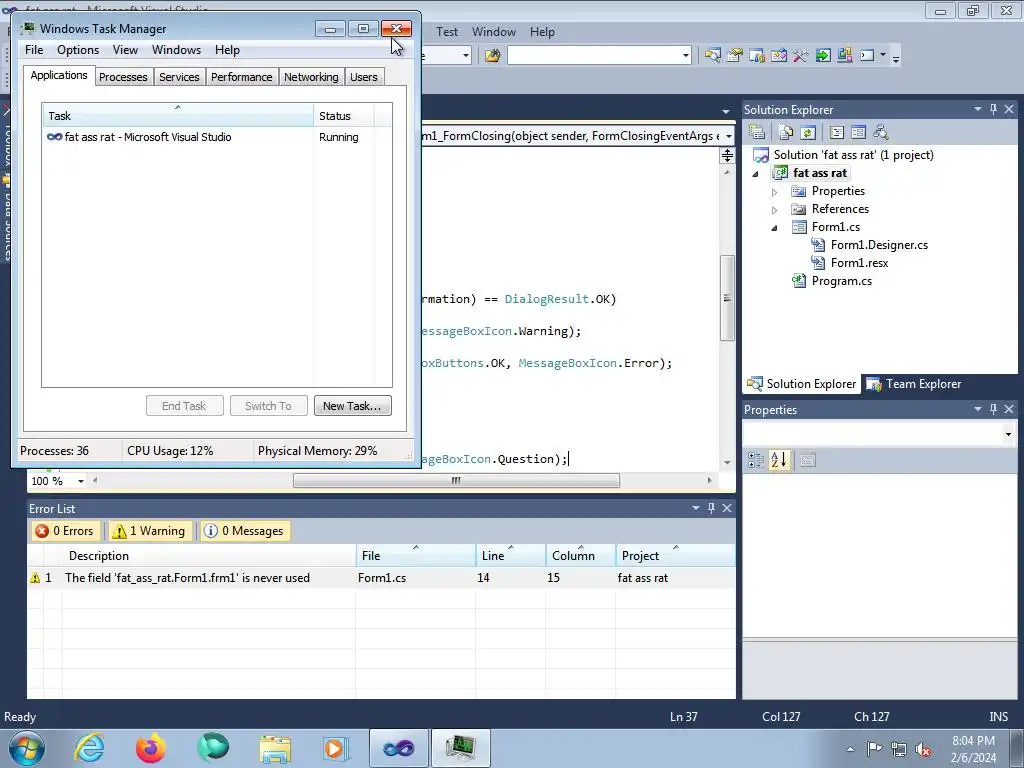Switch to the Processes tab in Task Manager
This screenshot has width=1024, height=768.
click(123, 77)
